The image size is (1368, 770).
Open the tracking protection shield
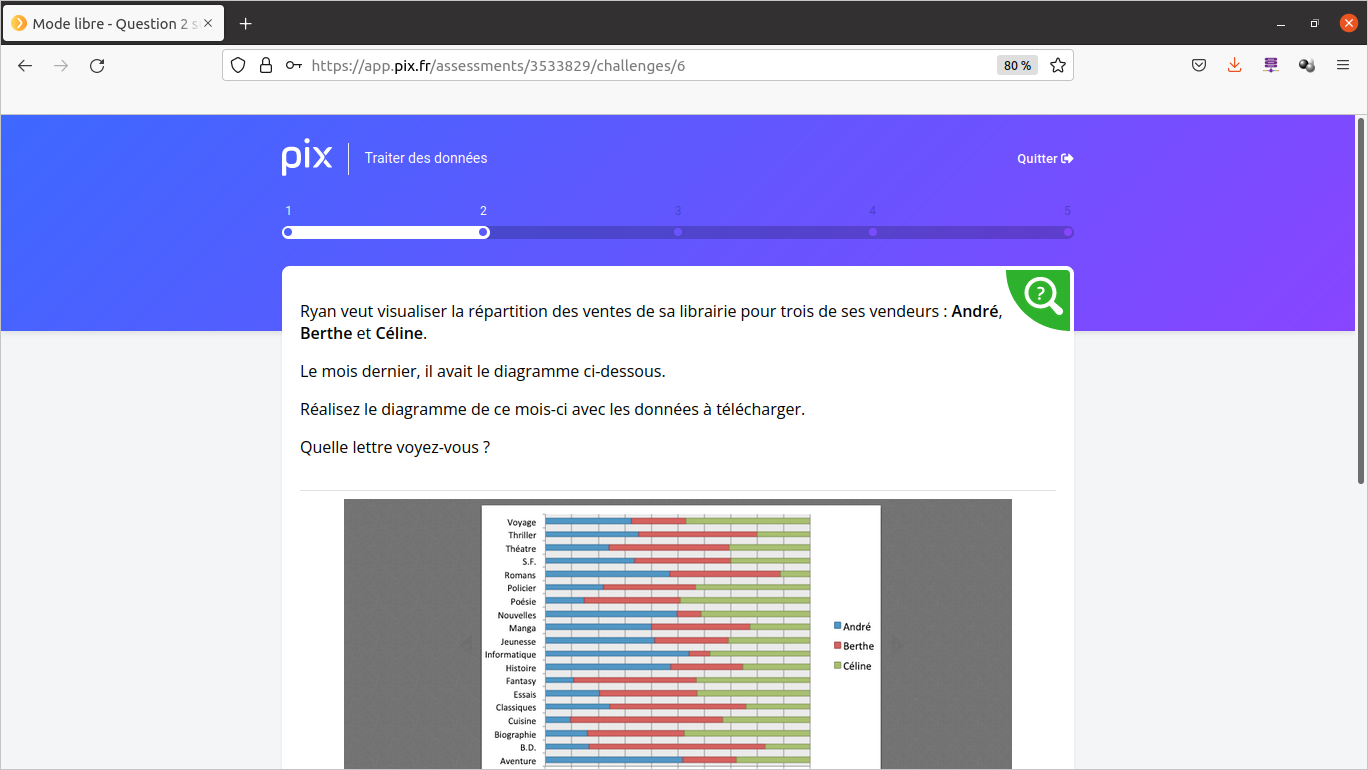[238, 66]
